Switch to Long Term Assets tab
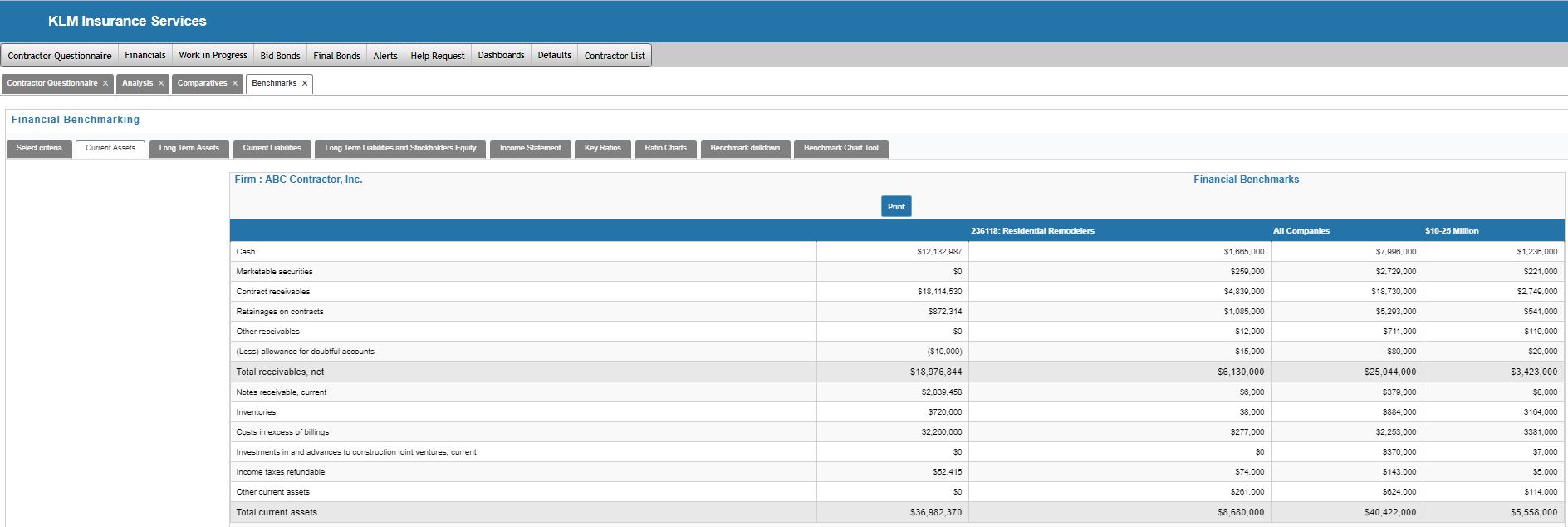 coord(189,148)
